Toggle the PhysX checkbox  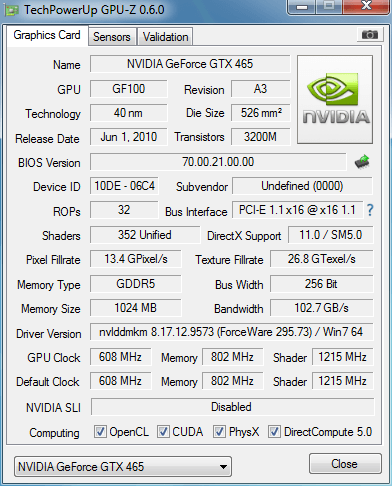(x=219, y=432)
